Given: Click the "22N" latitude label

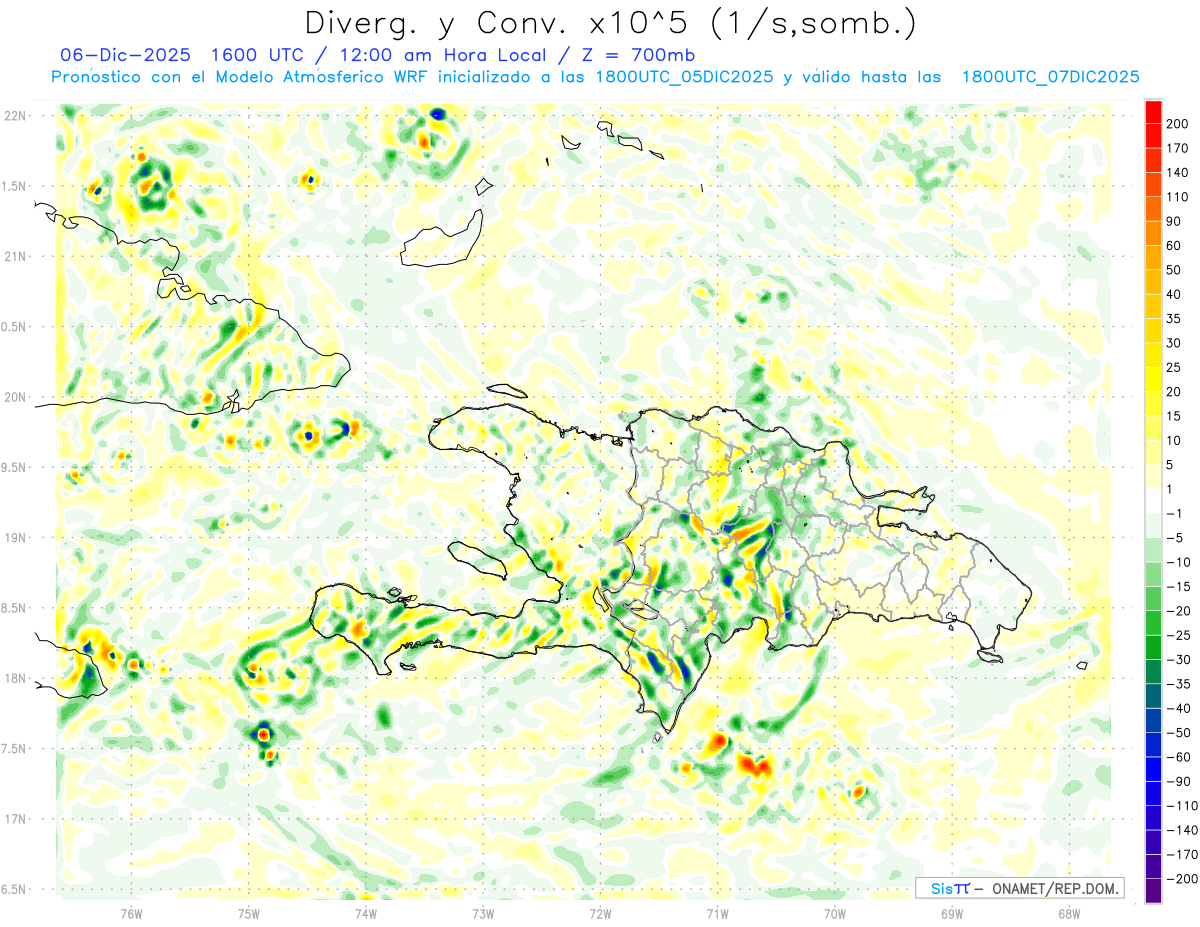Looking at the screenshot, I should [14, 116].
